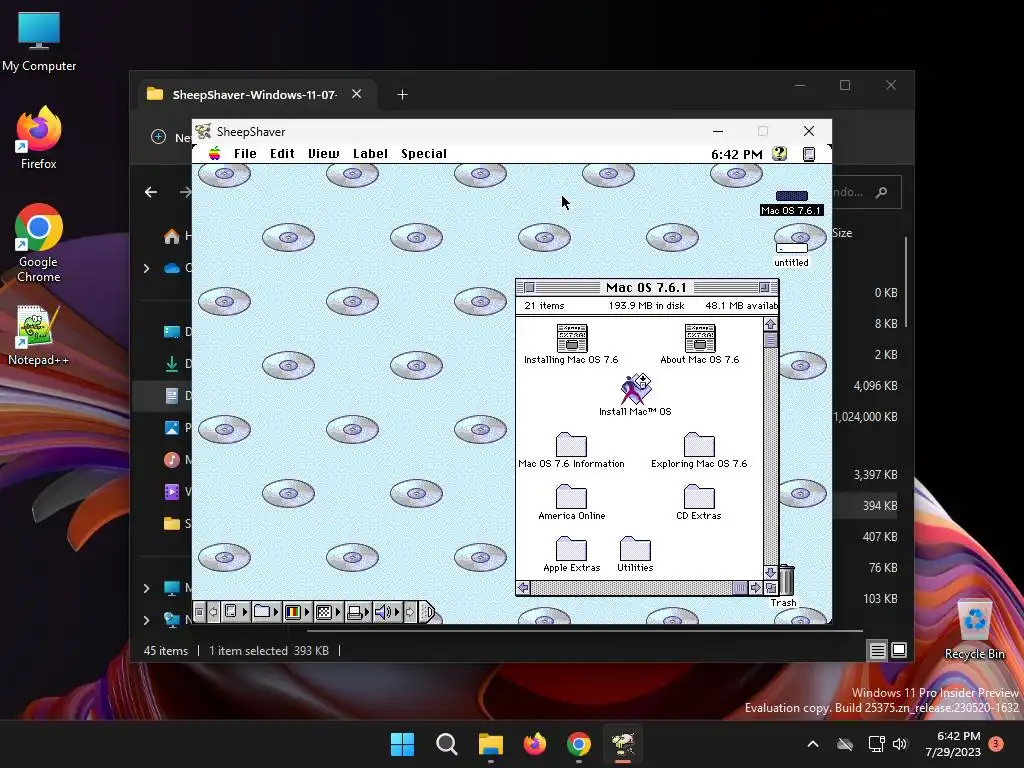The image size is (1024, 768).
Task: Open the Recycle Bin on desktop
Action: click(975, 630)
